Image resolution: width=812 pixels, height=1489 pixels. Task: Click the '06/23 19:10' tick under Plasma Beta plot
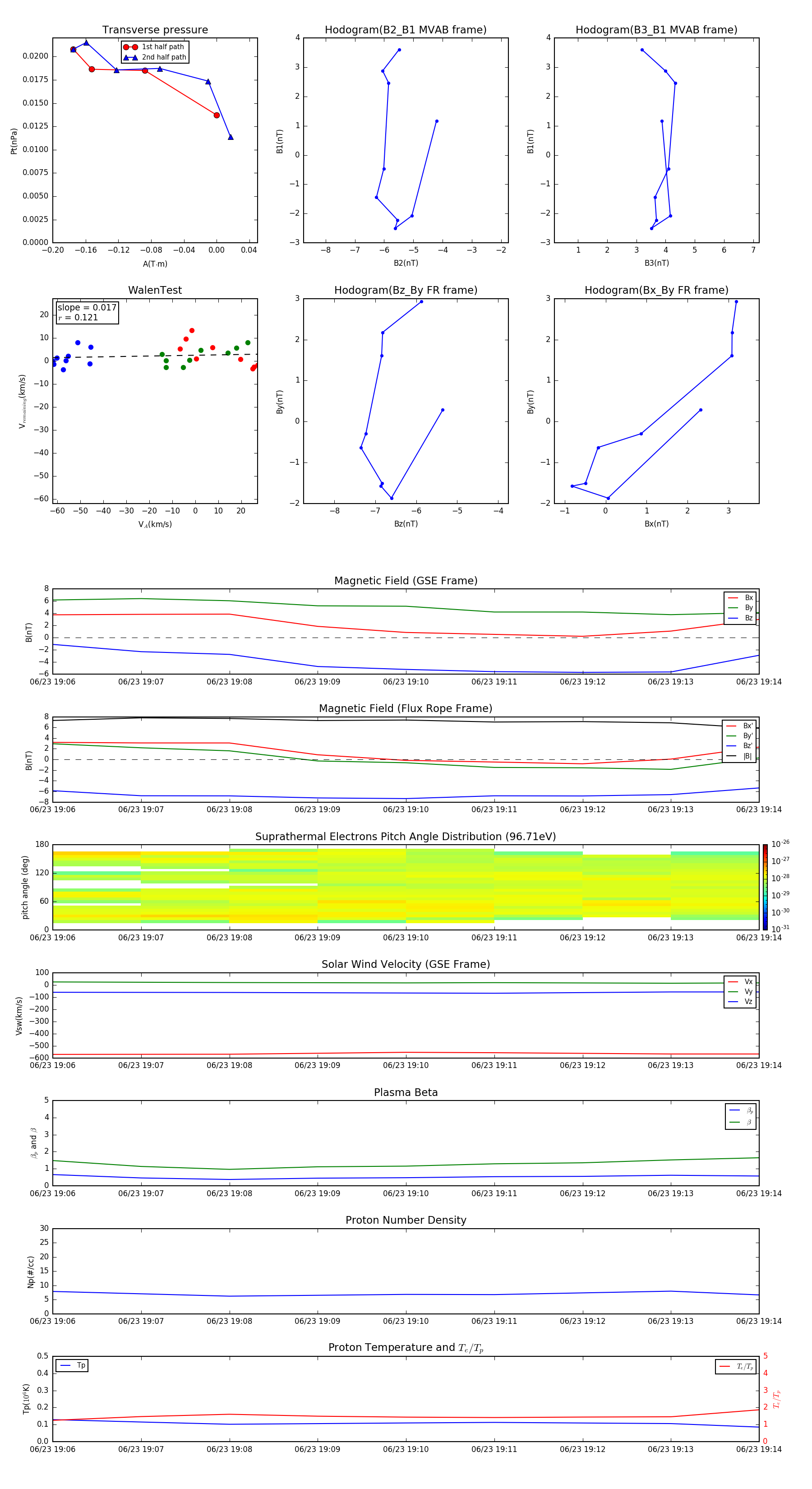coord(406,1193)
